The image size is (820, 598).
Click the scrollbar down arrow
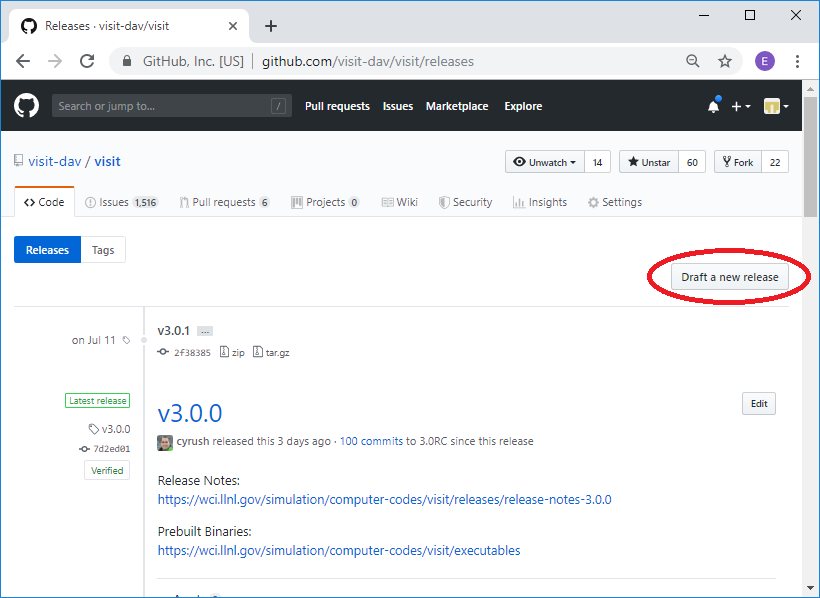tap(811, 588)
